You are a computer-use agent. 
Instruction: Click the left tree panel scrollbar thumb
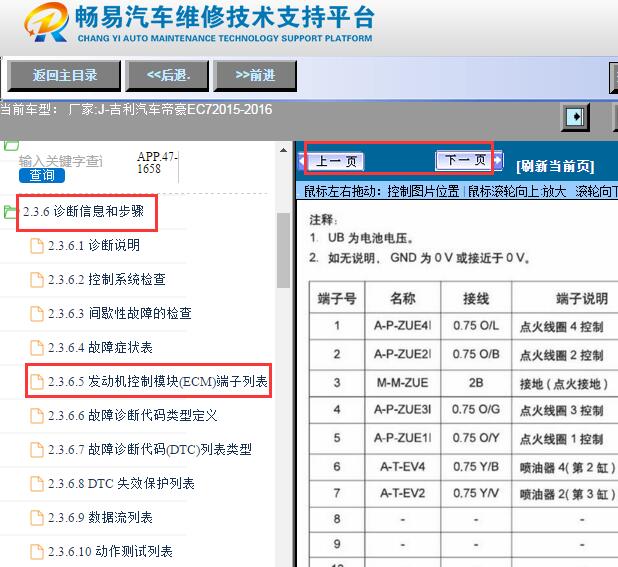point(283,251)
